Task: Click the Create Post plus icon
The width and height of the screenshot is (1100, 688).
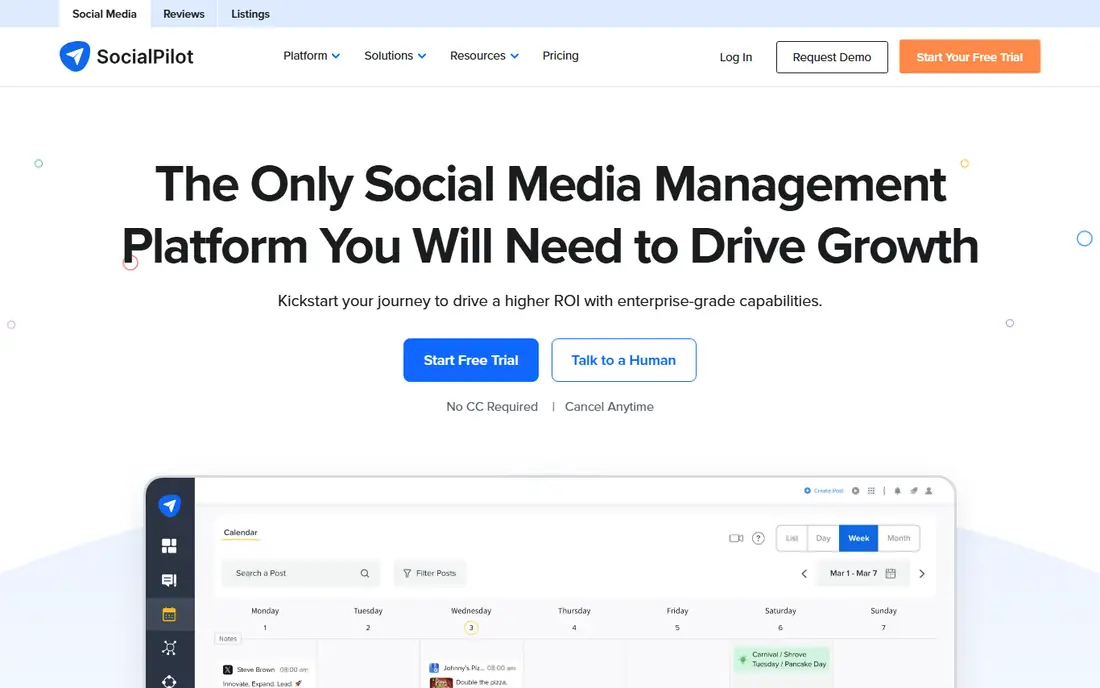Action: pos(807,491)
